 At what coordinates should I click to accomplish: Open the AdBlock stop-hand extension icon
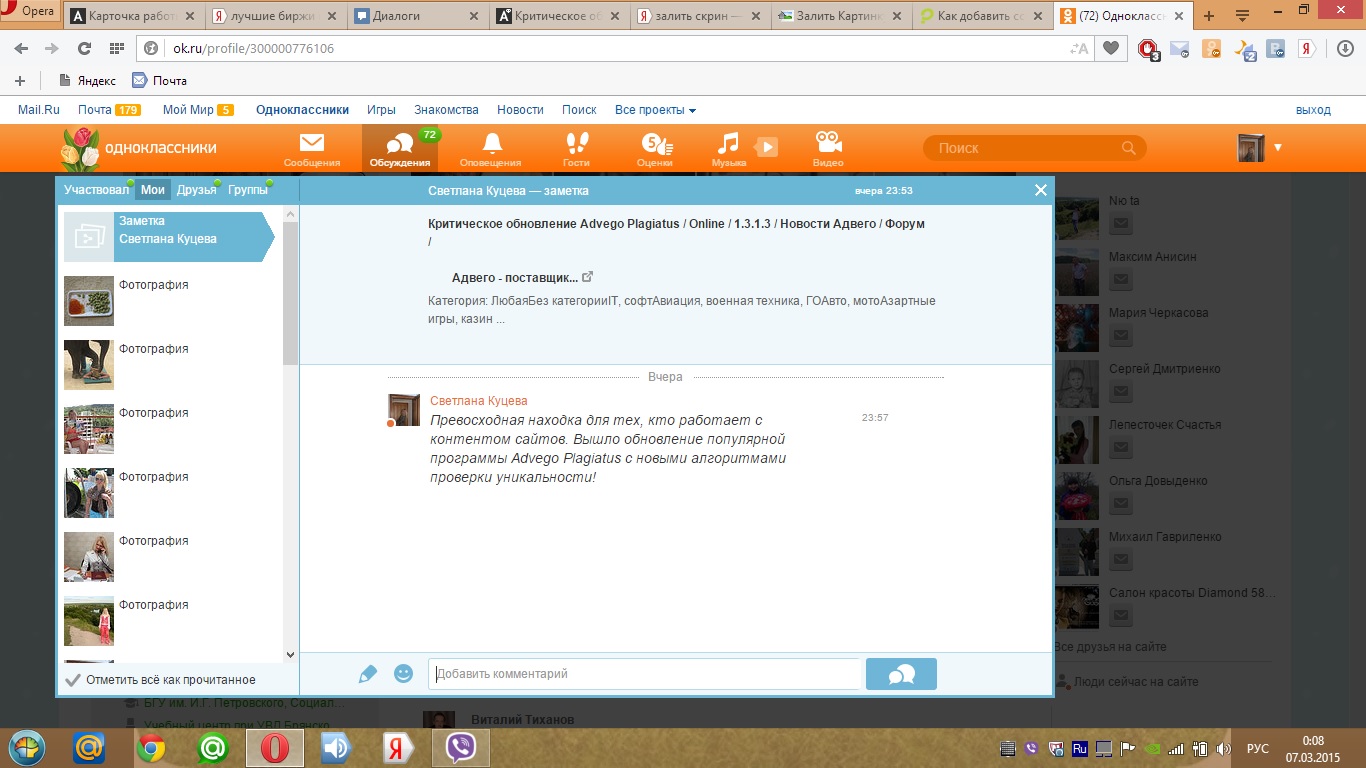(1149, 49)
